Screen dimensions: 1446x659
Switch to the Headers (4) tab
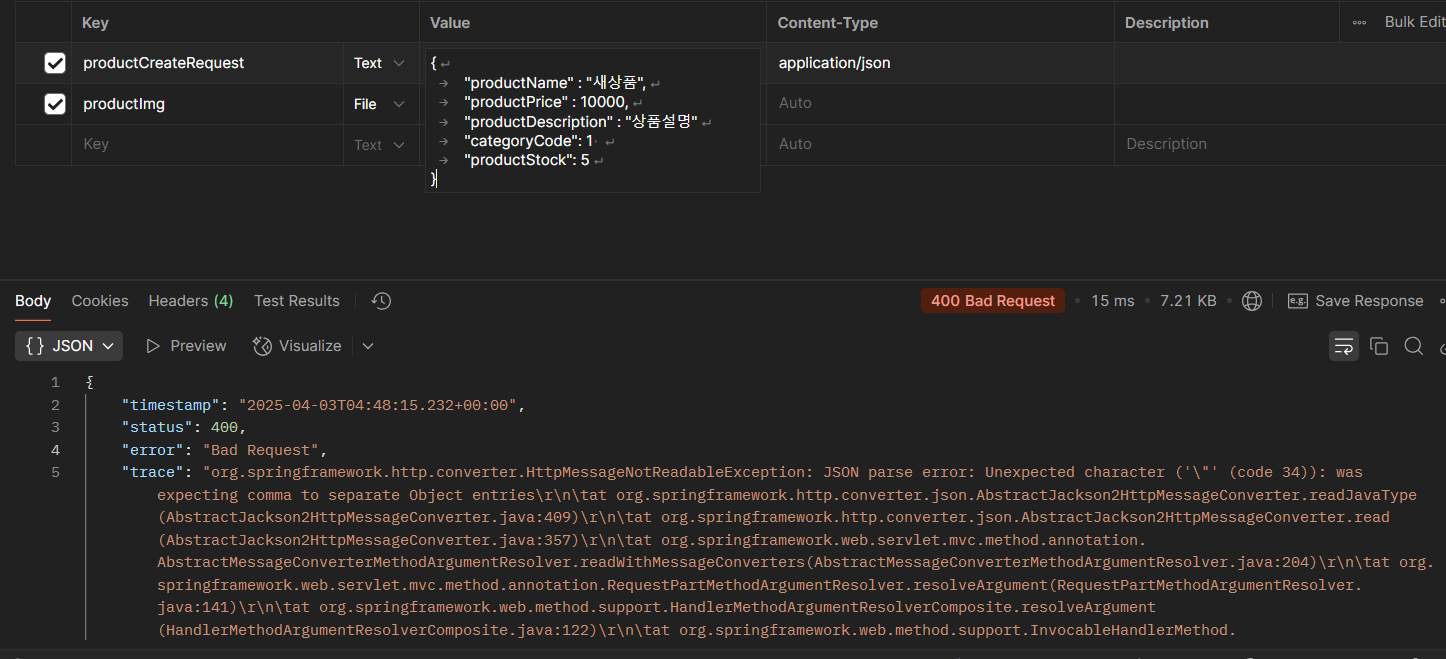pos(191,301)
